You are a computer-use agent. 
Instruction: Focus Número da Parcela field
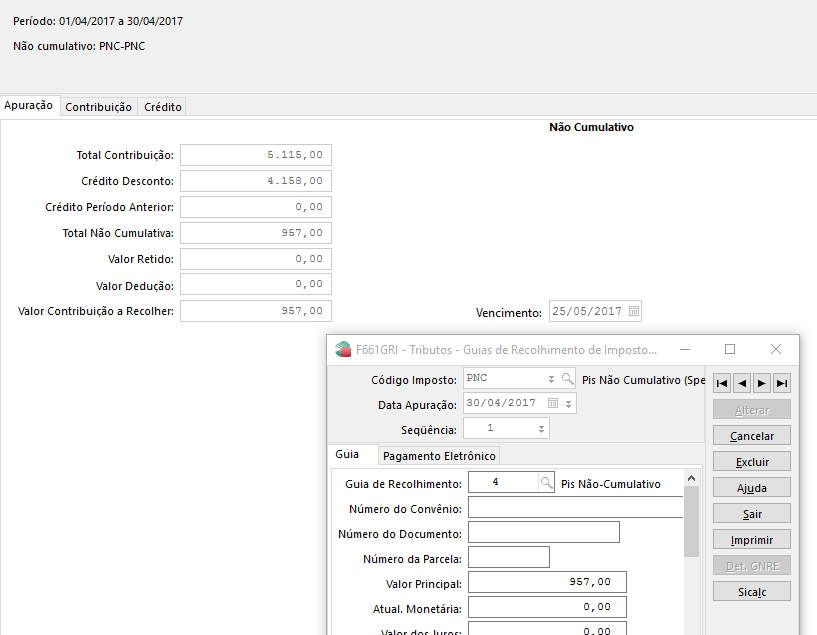509,557
